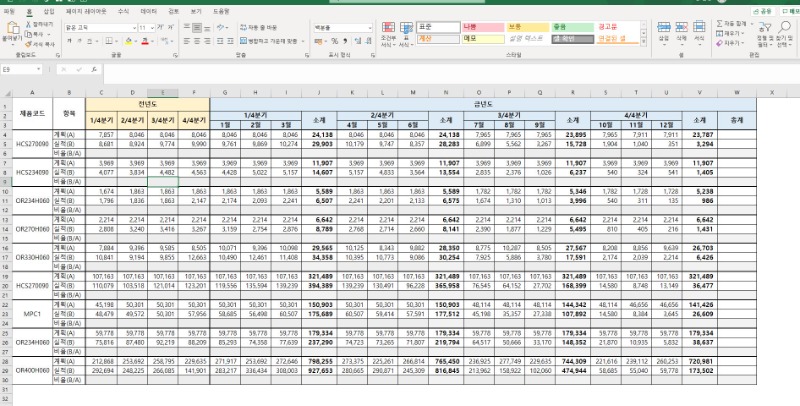Click AutoSum (자동 합계) sigma icon
The image size is (800, 406).
tap(719, 23)
